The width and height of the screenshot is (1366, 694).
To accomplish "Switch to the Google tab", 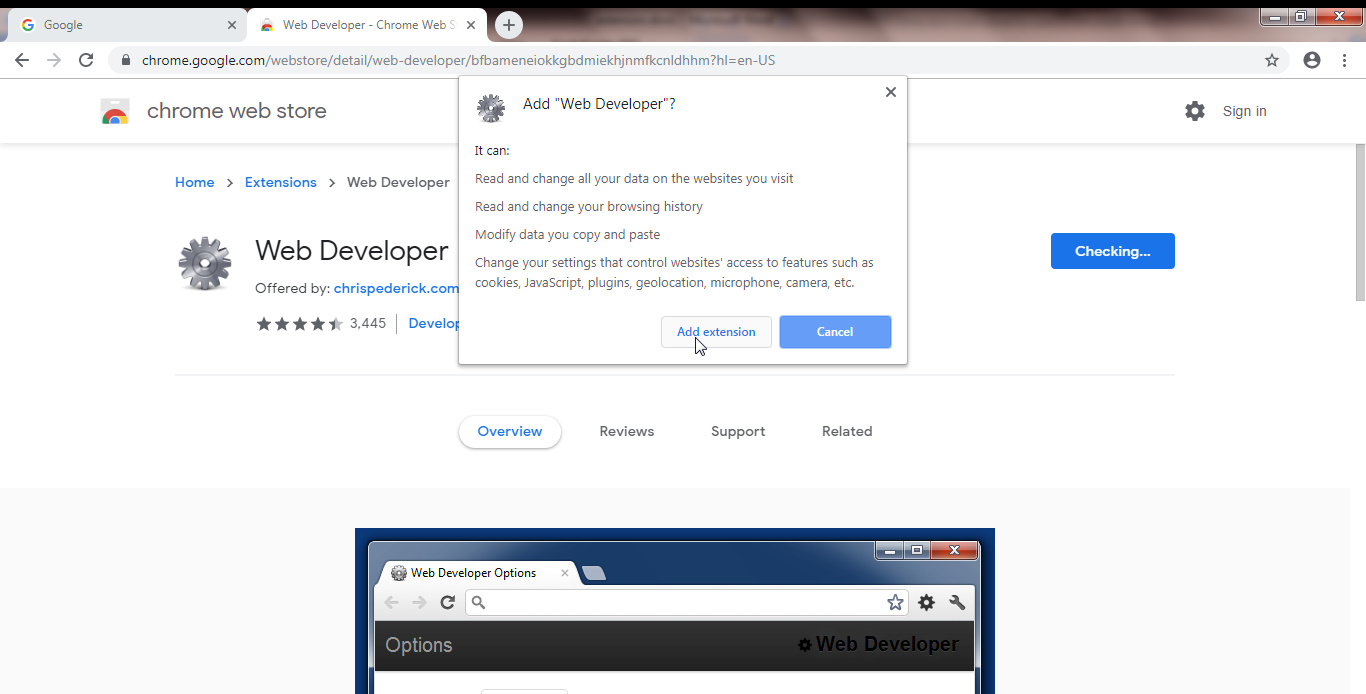I will [125, 25].
